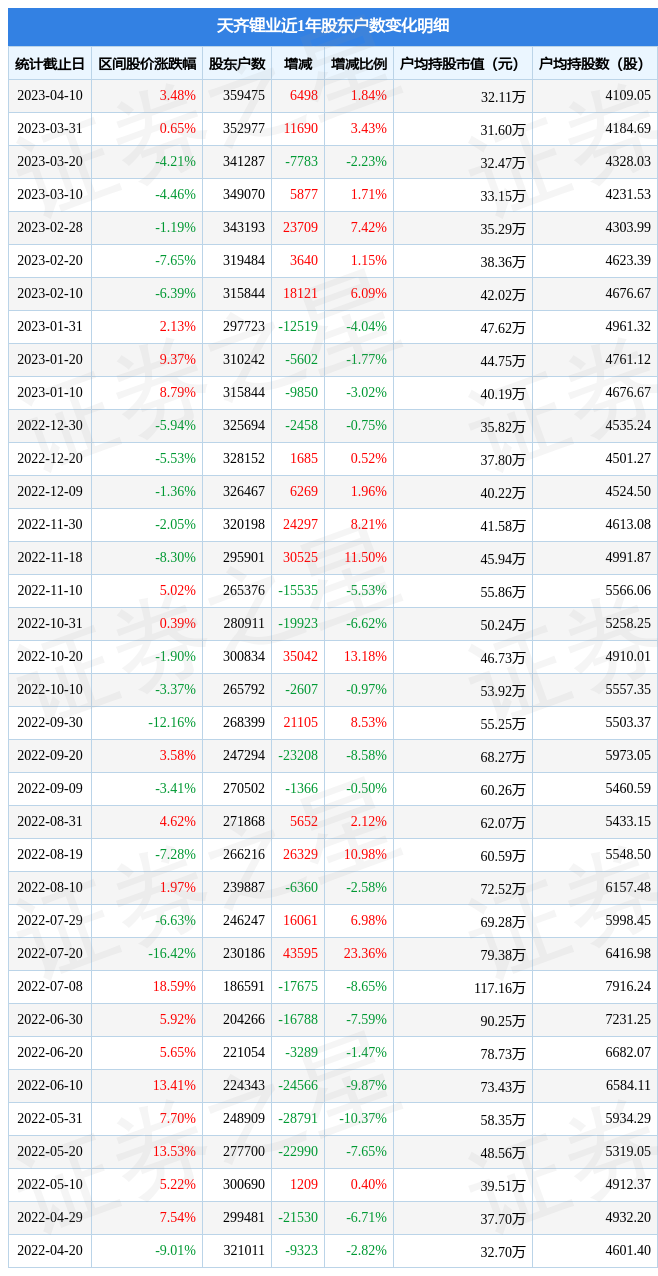Select the 23.36% increase ratio cell
This screenshot has height=1276, width=658.
364,954
